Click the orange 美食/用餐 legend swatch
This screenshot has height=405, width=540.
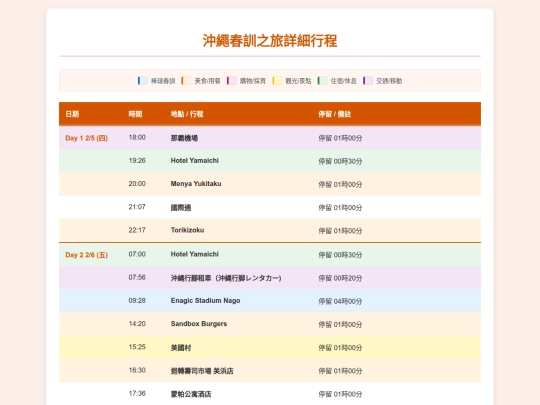pos(186,81)
